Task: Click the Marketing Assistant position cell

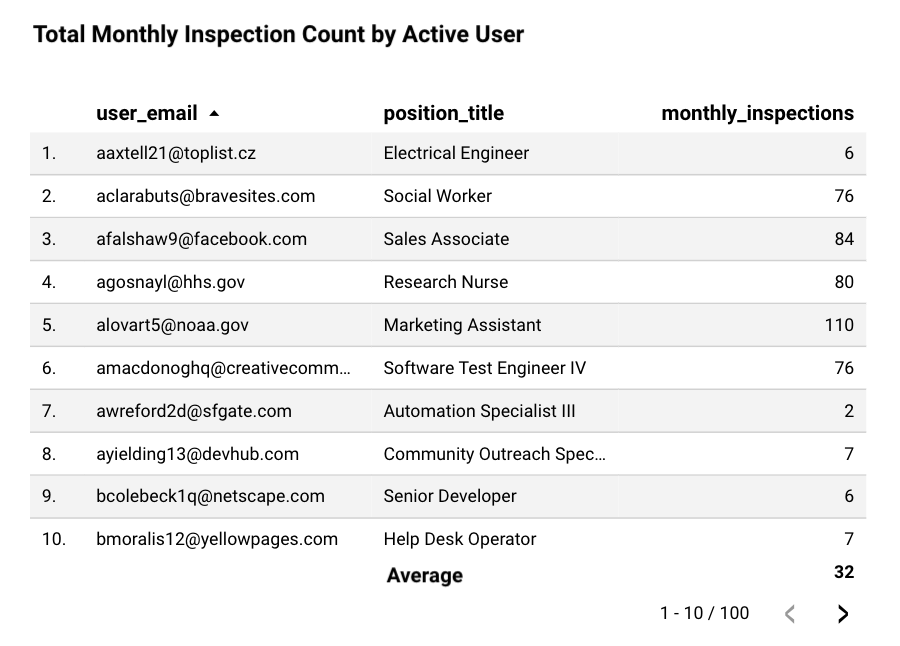Action: (462, 325)
